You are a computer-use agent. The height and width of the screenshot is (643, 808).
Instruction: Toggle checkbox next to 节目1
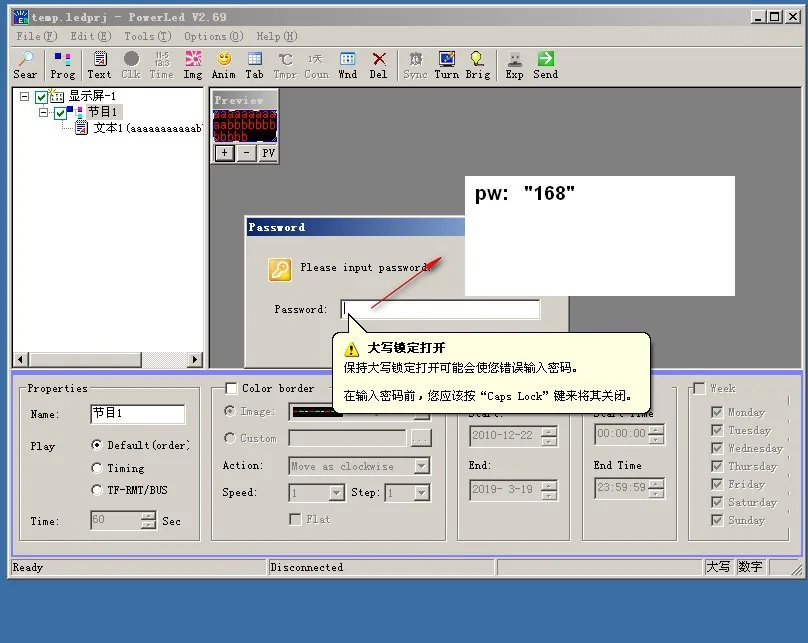tap(60, 112)
